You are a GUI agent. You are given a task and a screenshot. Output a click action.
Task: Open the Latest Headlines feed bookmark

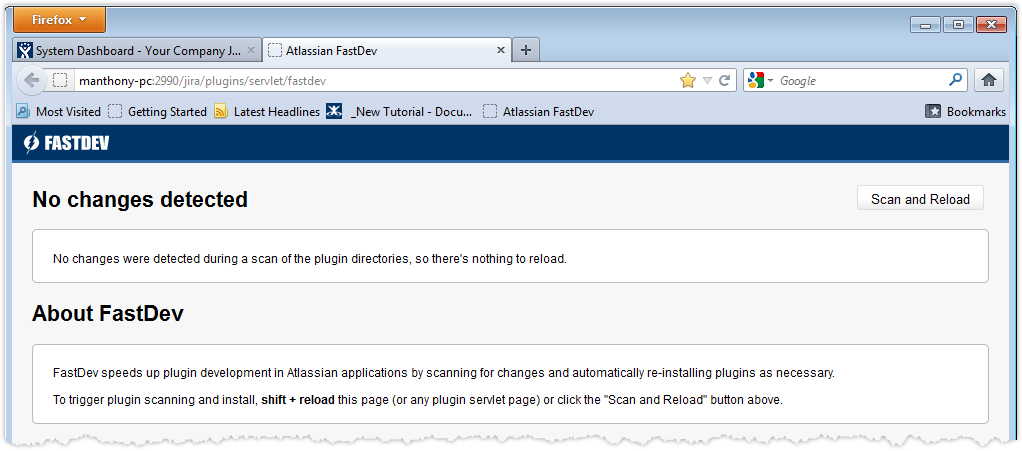pos(267,112)
